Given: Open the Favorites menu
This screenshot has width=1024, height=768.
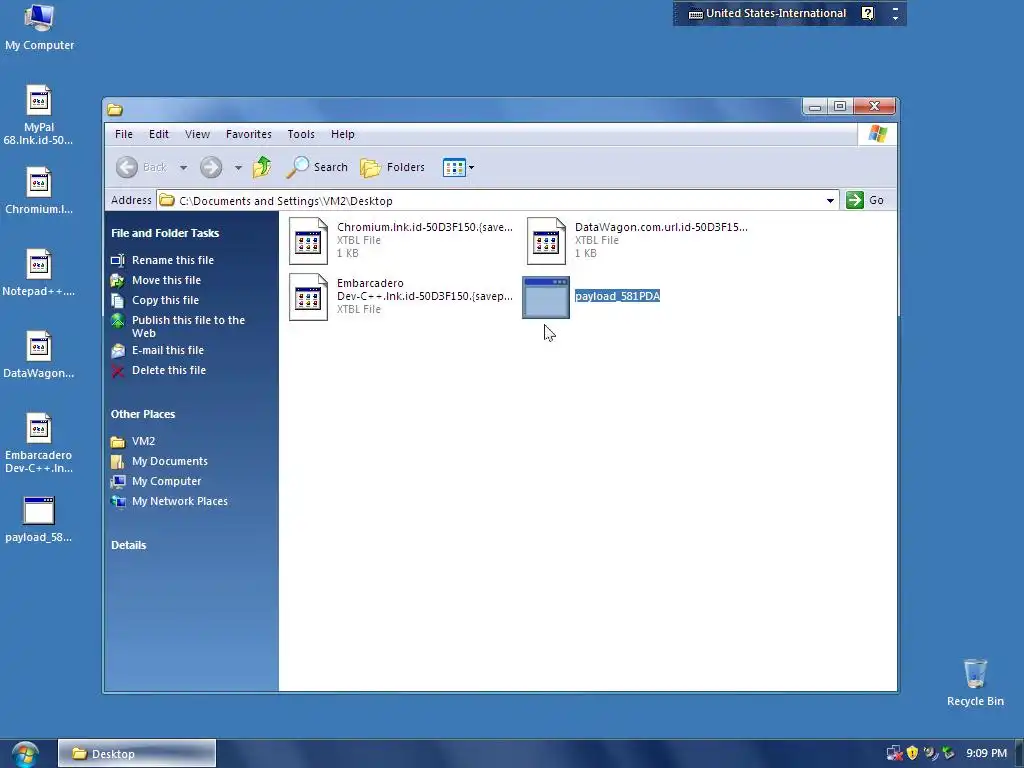Looking at the screenshot, I should tap(249, 134).
